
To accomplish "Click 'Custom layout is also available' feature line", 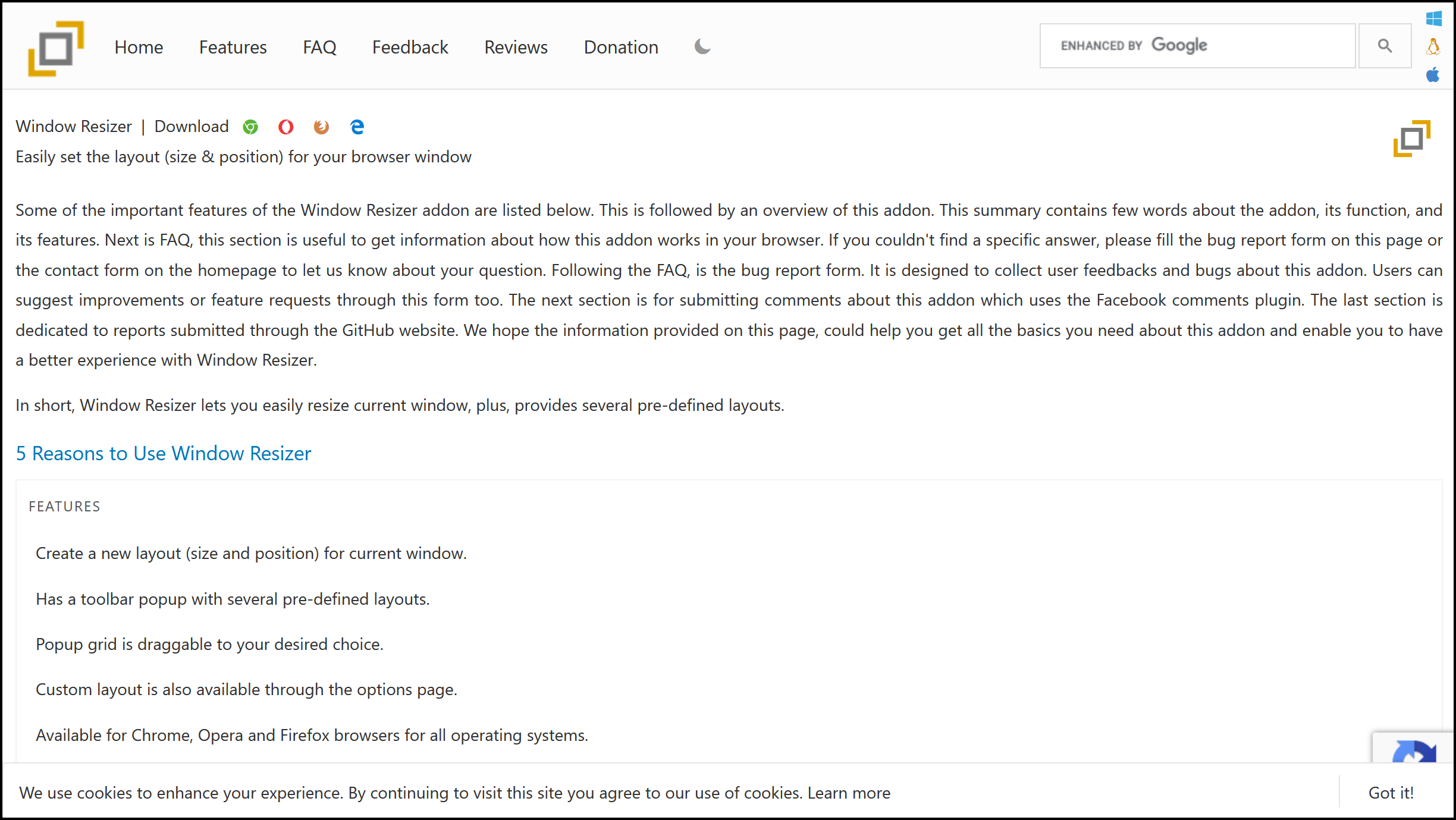I will 246,690.
